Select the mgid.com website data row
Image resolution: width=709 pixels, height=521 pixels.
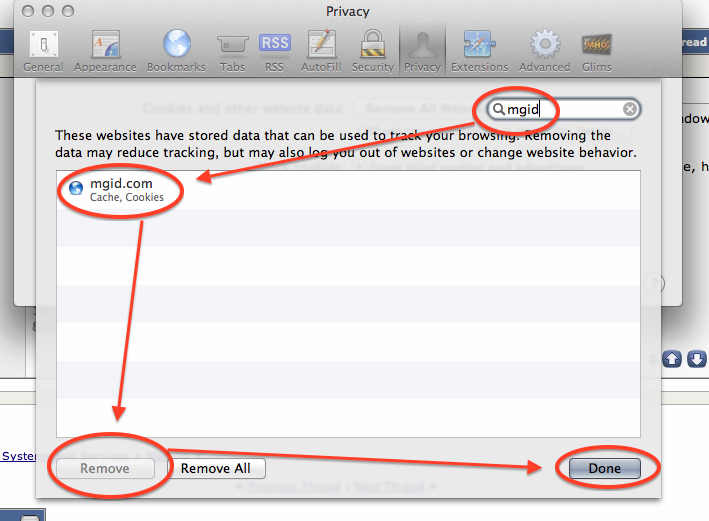tap(348, 190)
